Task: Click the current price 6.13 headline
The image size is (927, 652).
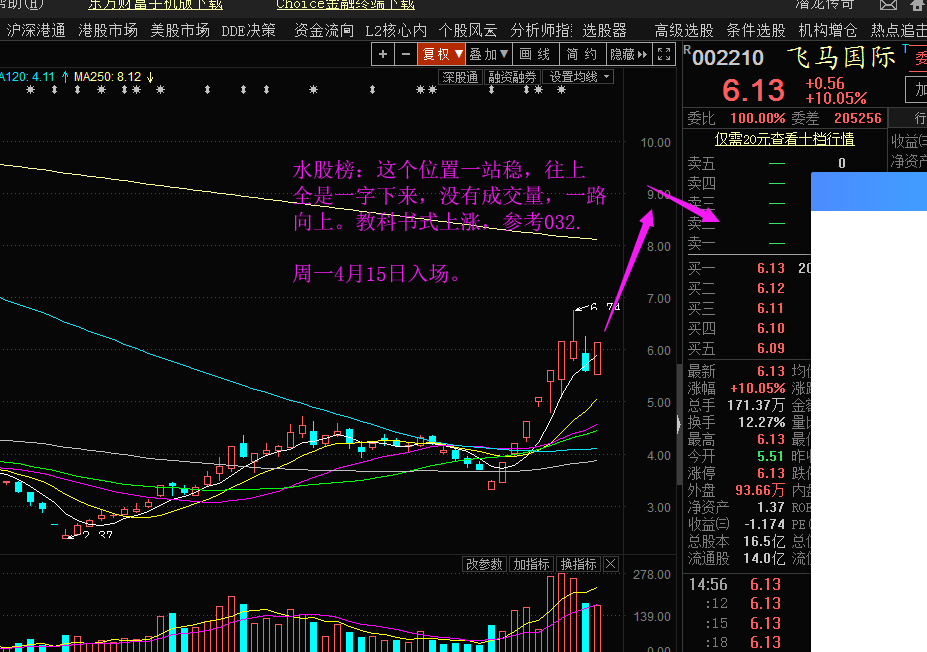Action: point(753,90)
